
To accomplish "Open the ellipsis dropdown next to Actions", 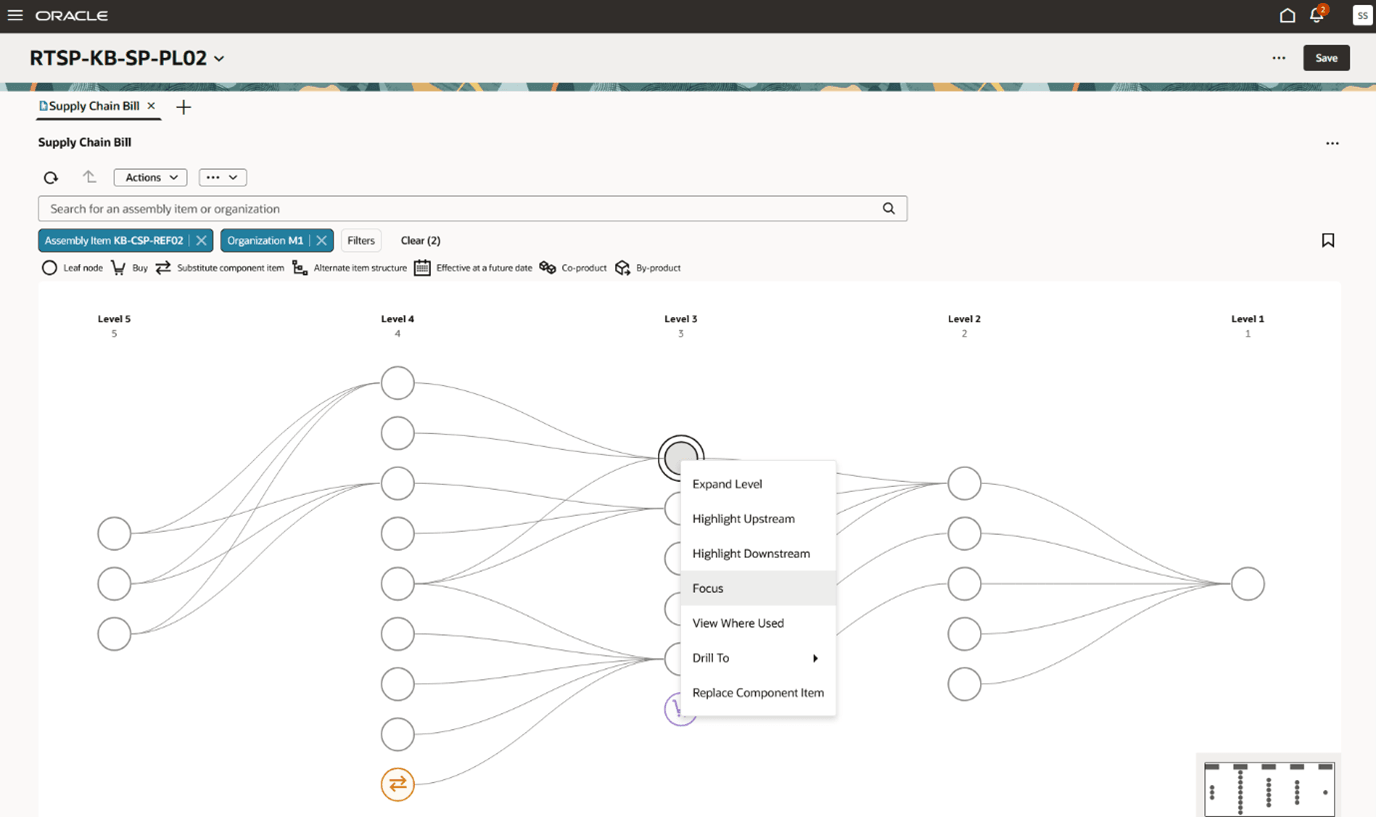I will (x=222, y=177).
